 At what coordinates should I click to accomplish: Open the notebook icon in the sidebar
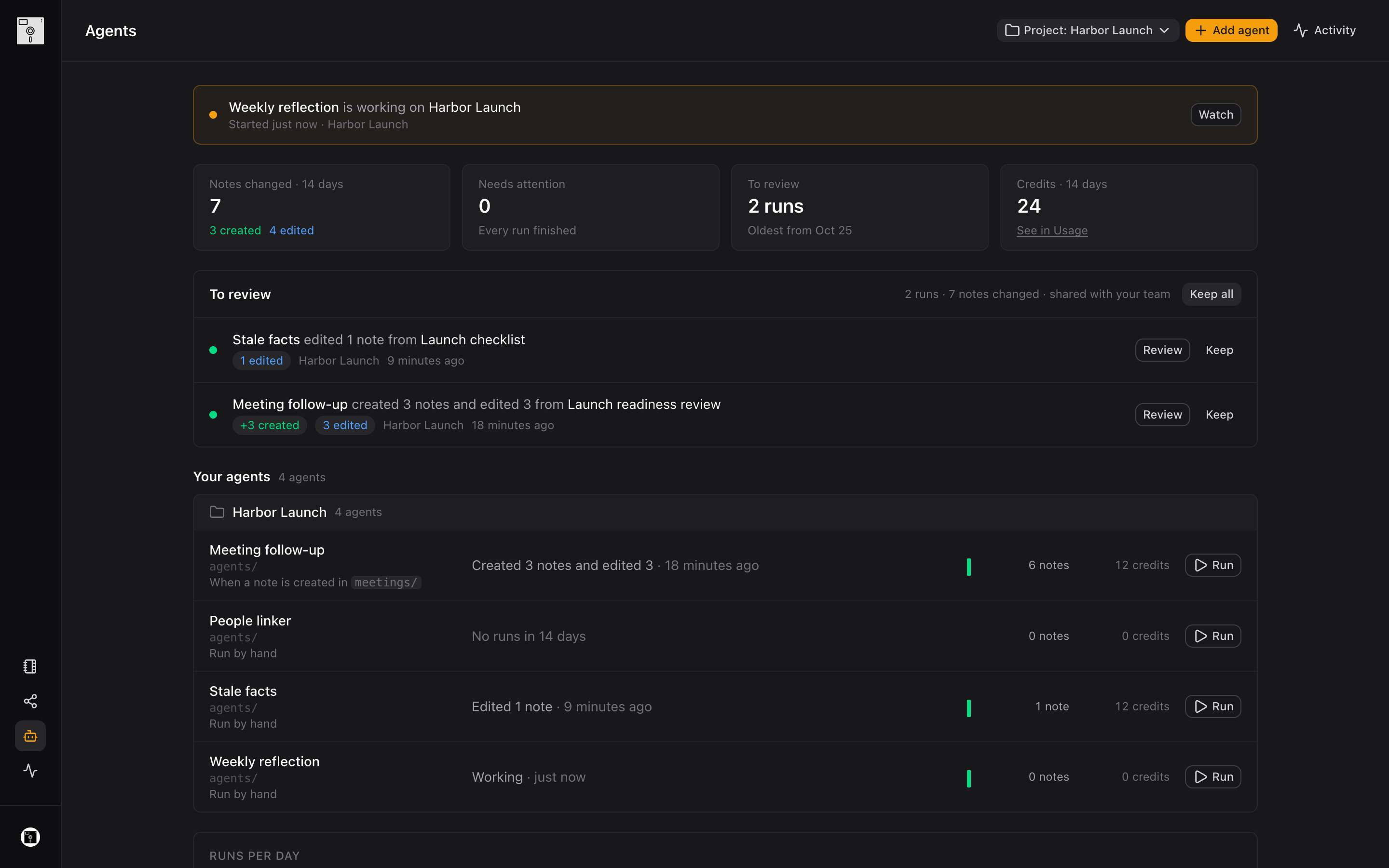[30, 666]
